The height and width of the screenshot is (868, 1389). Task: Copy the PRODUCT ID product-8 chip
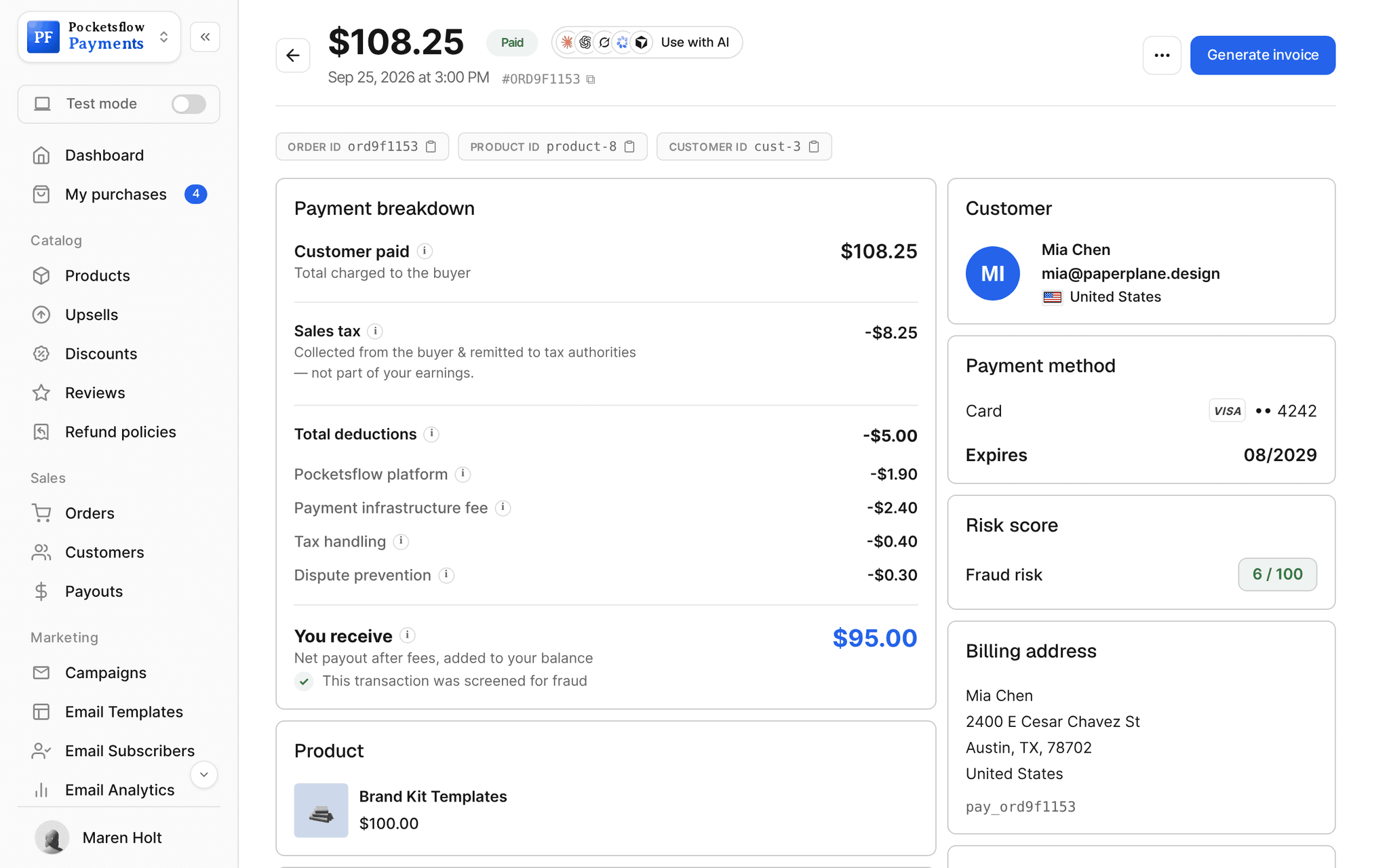629,146
